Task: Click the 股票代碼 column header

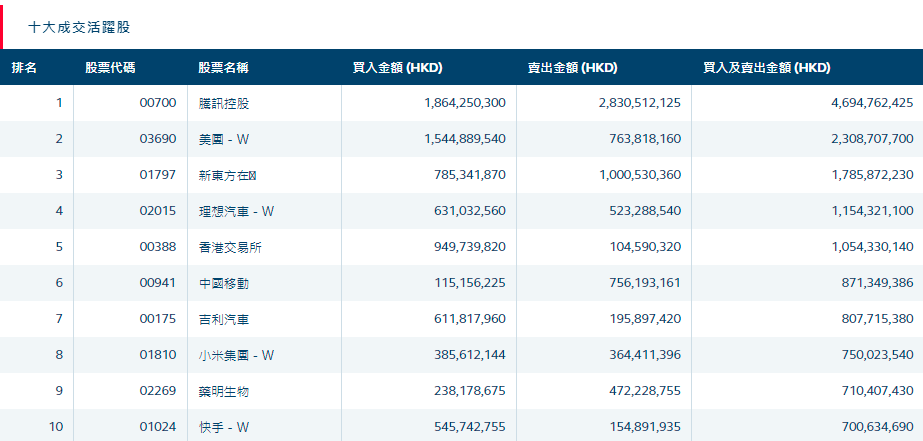Action: point(110,68)
